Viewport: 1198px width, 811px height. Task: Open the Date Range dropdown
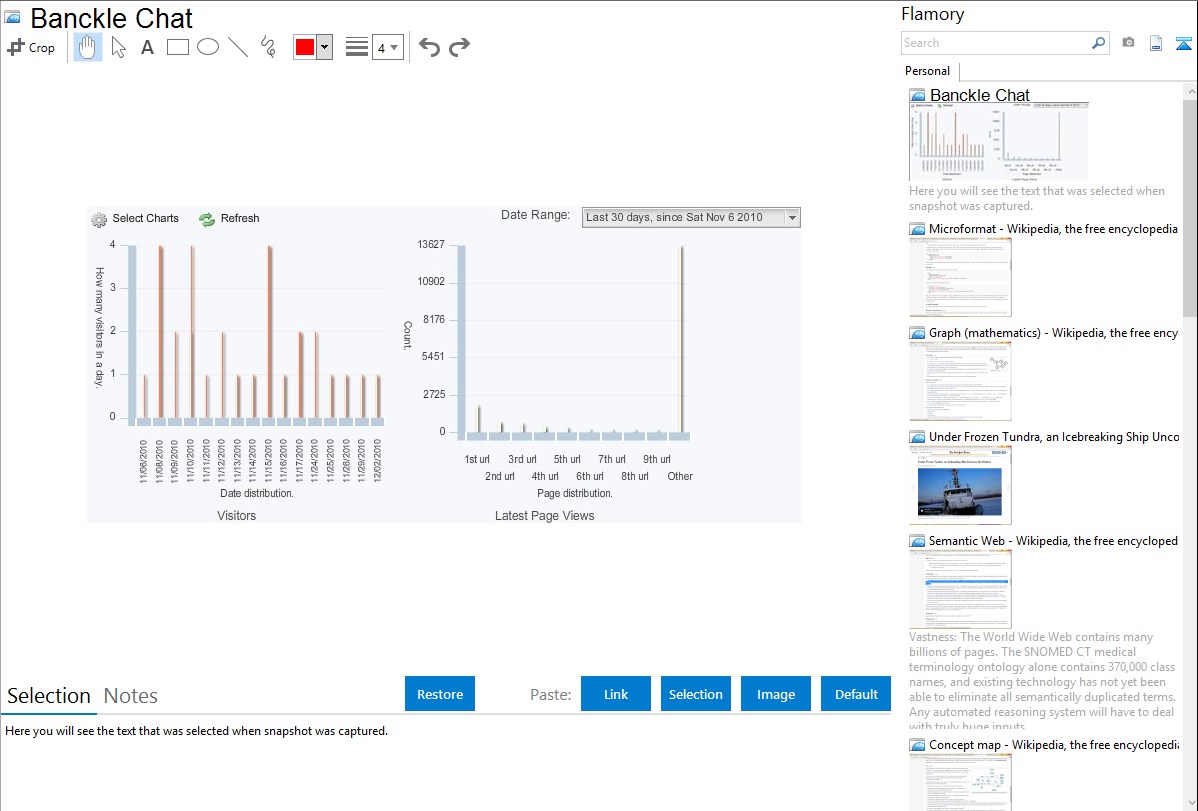point(691,217)
